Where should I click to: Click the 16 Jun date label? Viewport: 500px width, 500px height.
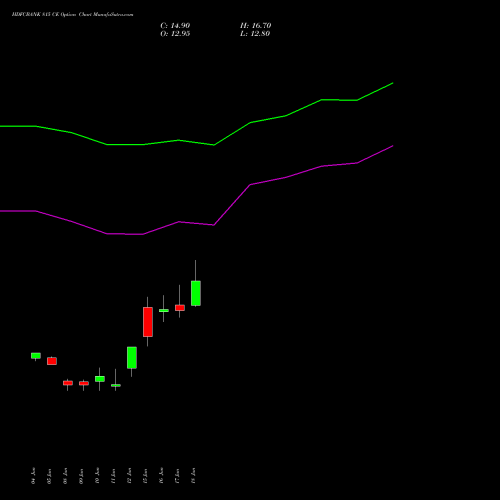(x=161, y=476)
